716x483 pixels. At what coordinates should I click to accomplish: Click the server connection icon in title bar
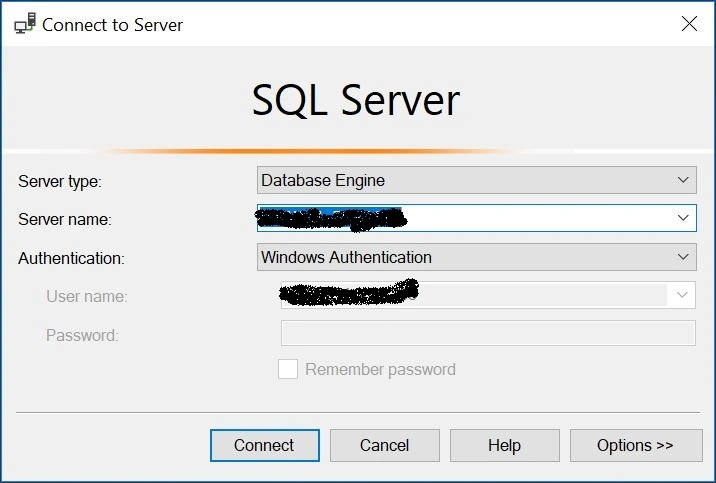coord(25,24)
